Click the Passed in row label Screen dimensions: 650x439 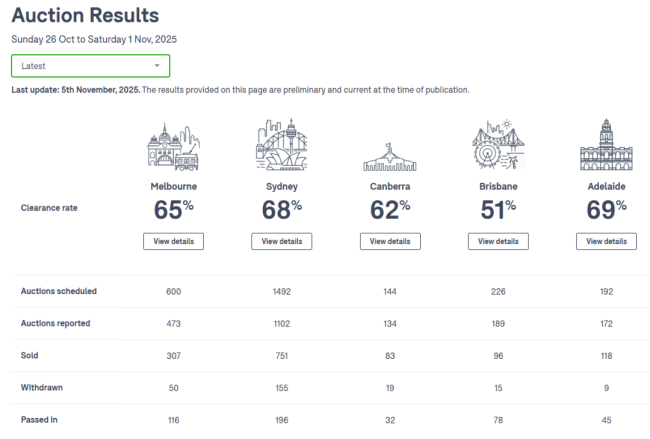click(39, 420)
